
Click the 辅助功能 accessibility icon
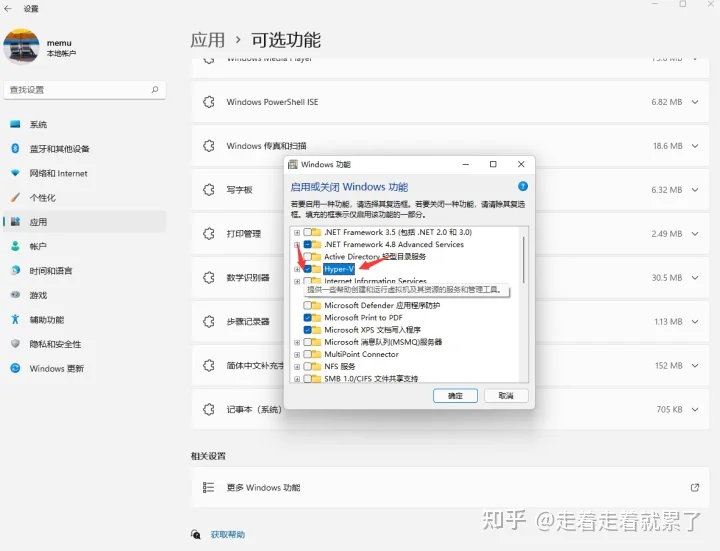[x=15, y=319]
